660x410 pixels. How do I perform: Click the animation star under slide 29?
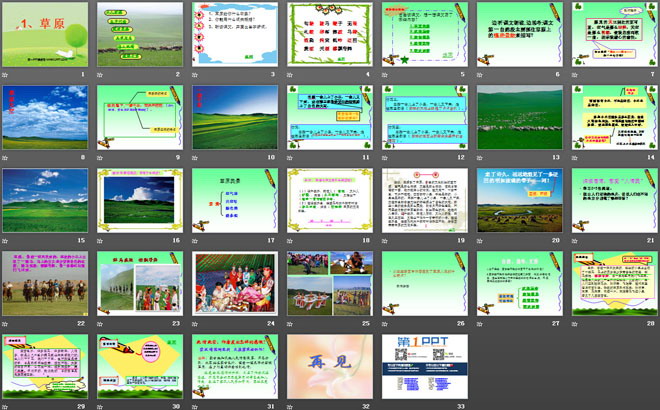[x=5, y=405]
